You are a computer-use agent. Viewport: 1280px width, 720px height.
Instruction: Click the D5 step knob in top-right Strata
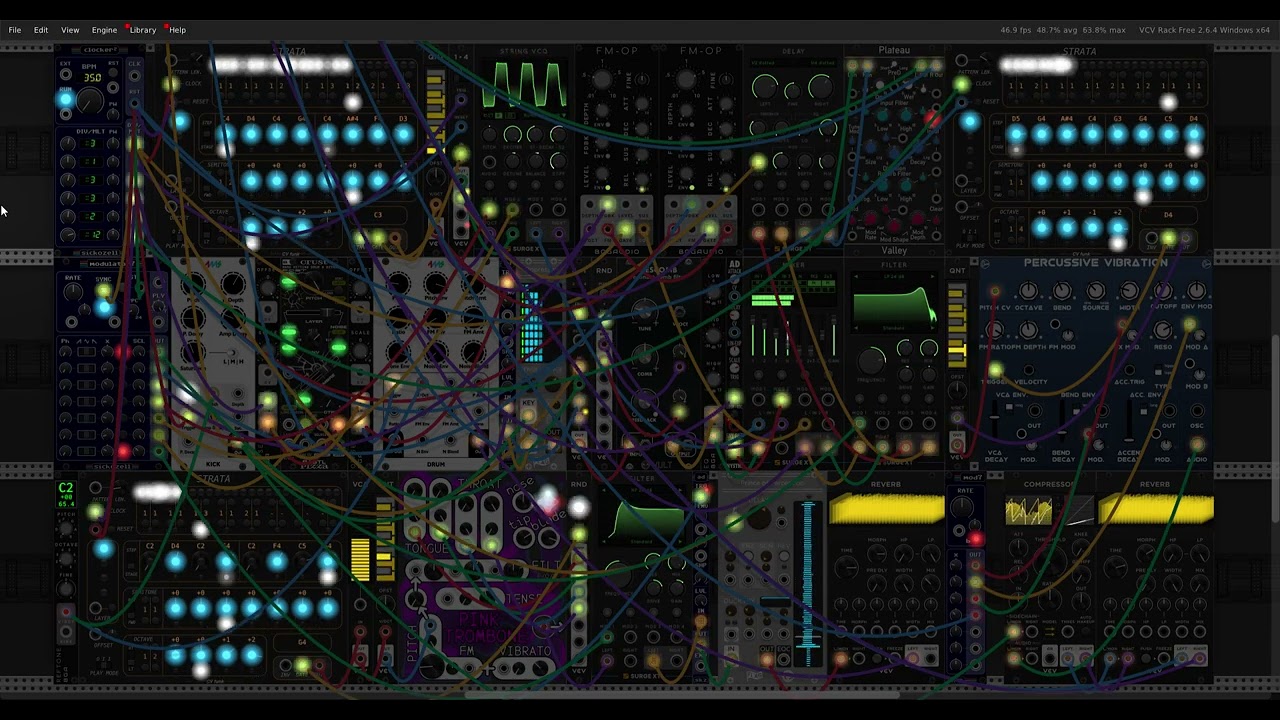point(1017,134)
